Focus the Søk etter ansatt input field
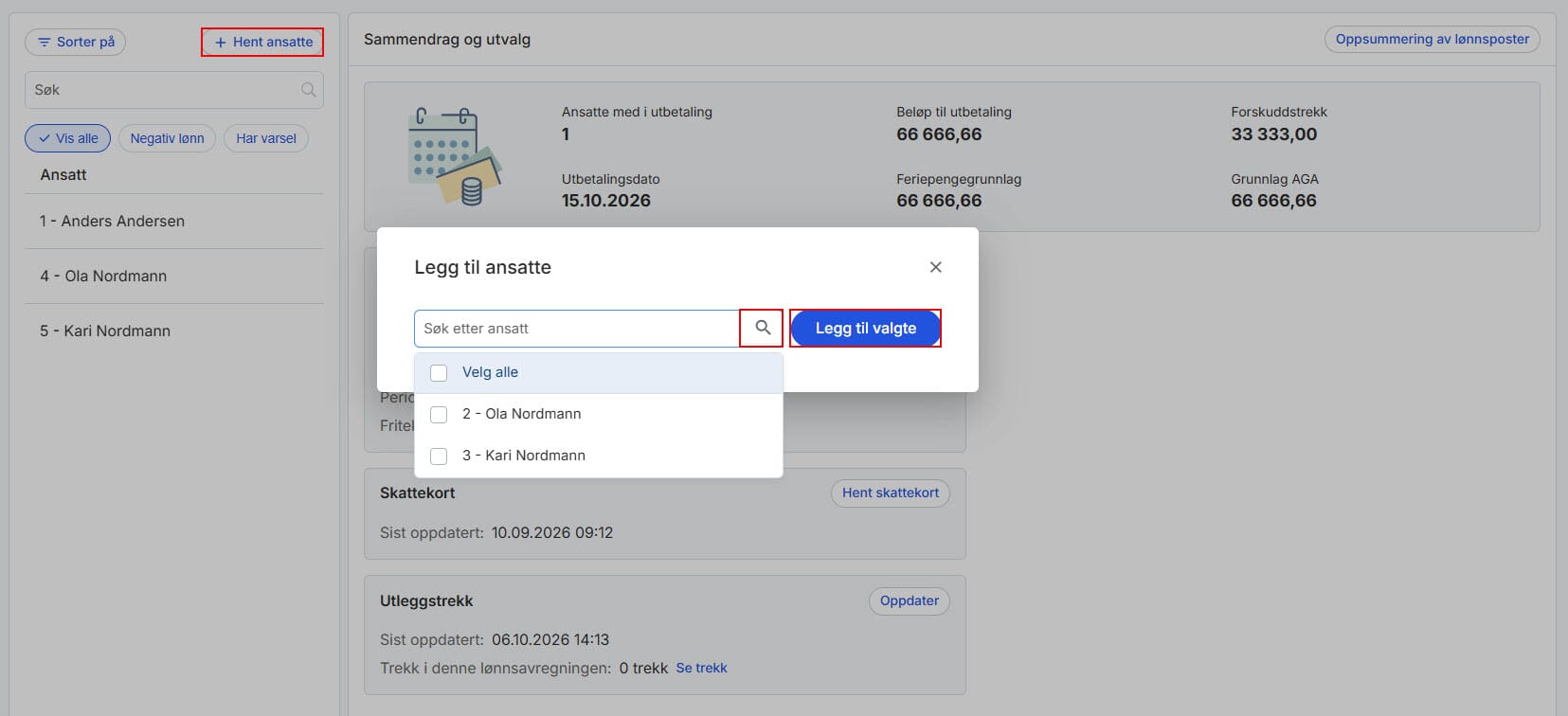This screenshot has height=716, width=1568. pyautogui.click(x=576, y=328)
